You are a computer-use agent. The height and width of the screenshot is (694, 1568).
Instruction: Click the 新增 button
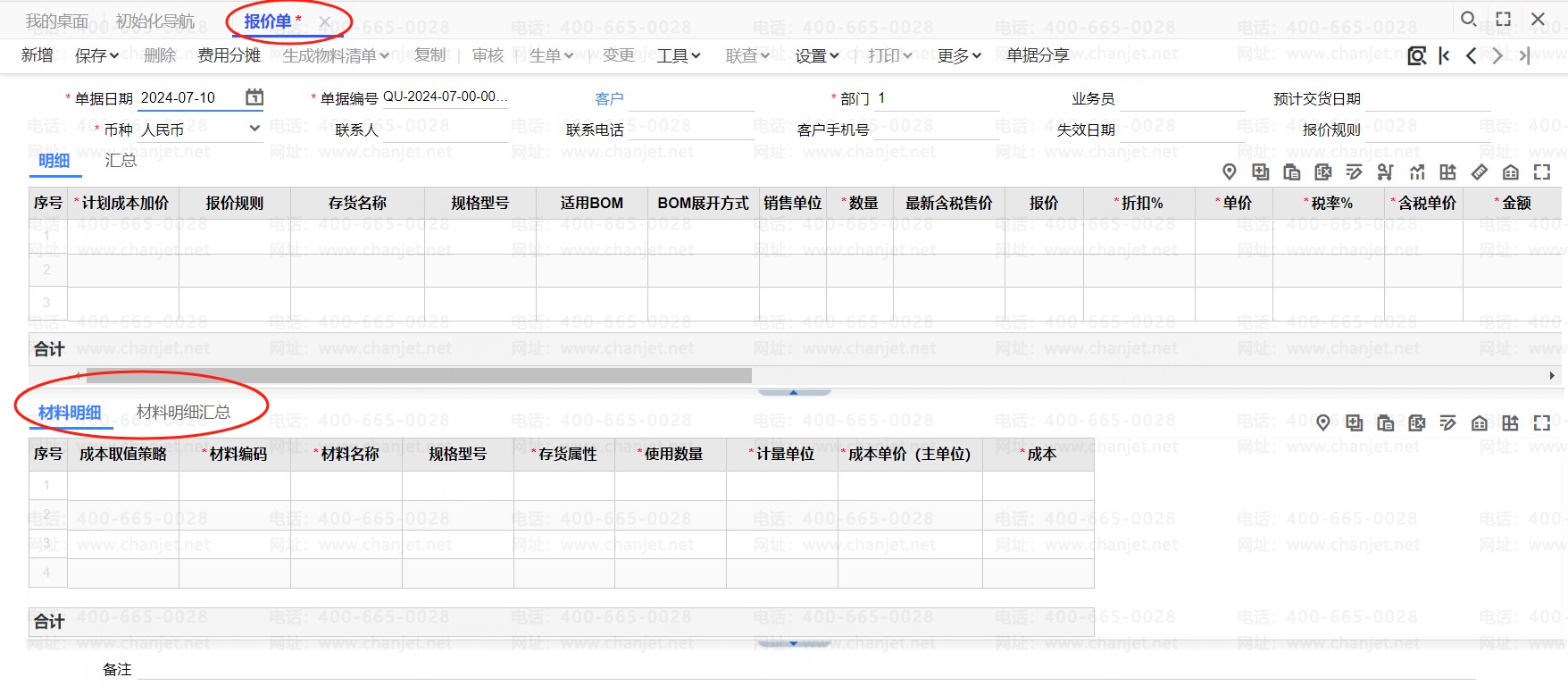[38, 55]
